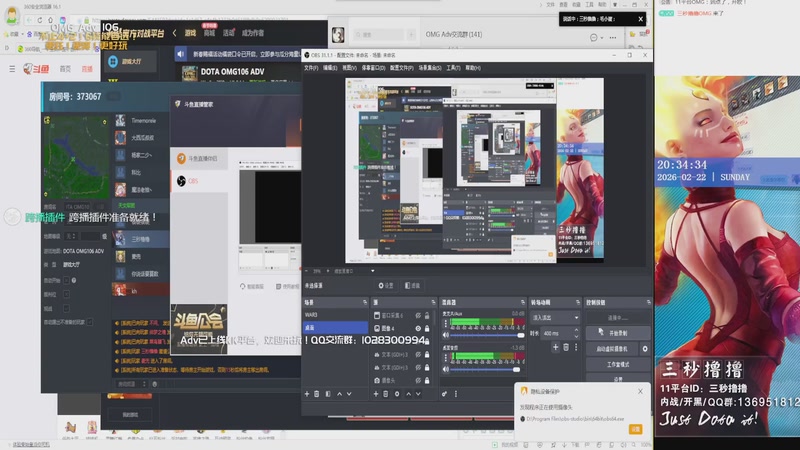Open source properties button above docks
Viewport: 800px width, 450px height.
coord(386,286)
